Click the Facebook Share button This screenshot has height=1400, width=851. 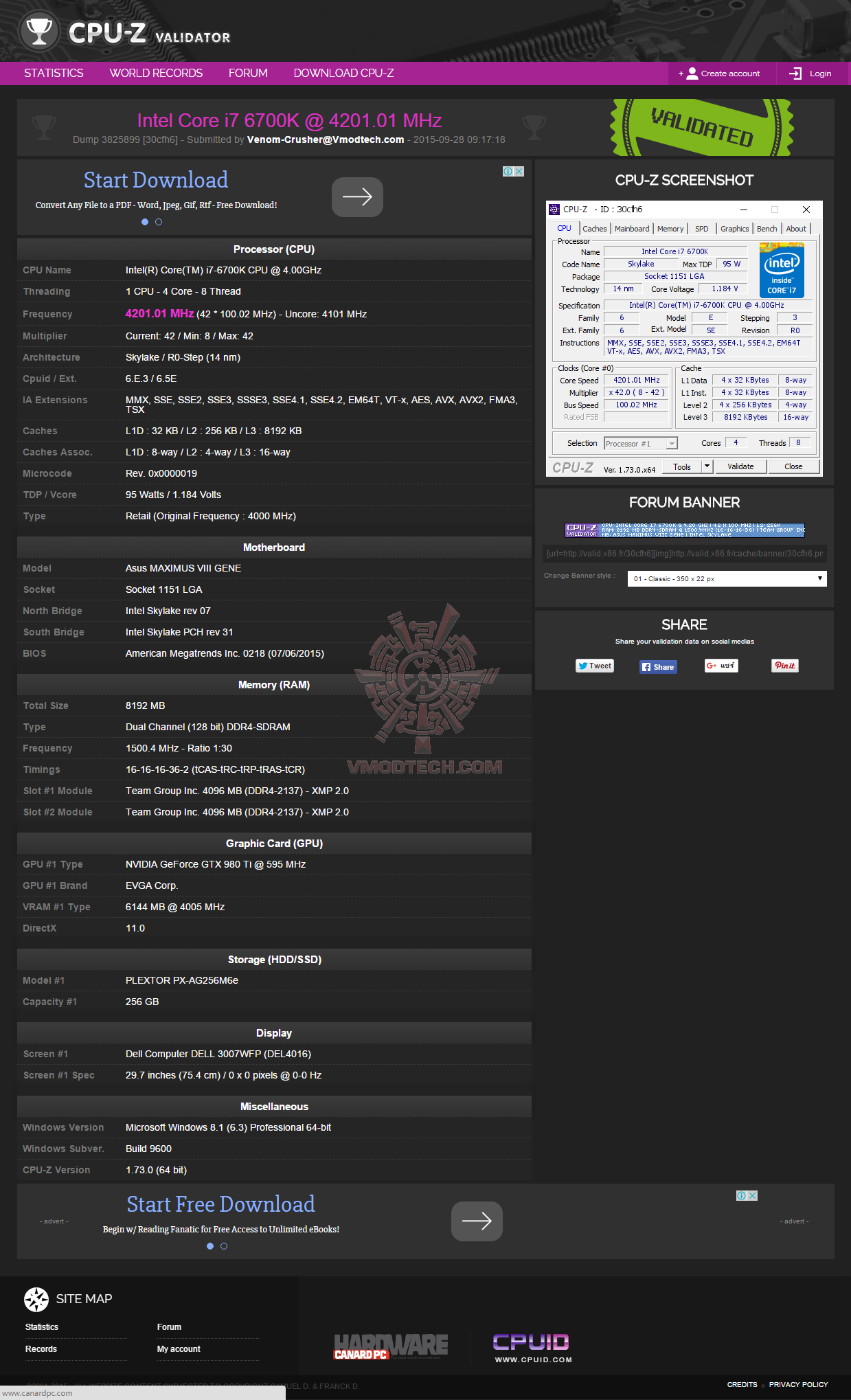(x=658, y=667)
